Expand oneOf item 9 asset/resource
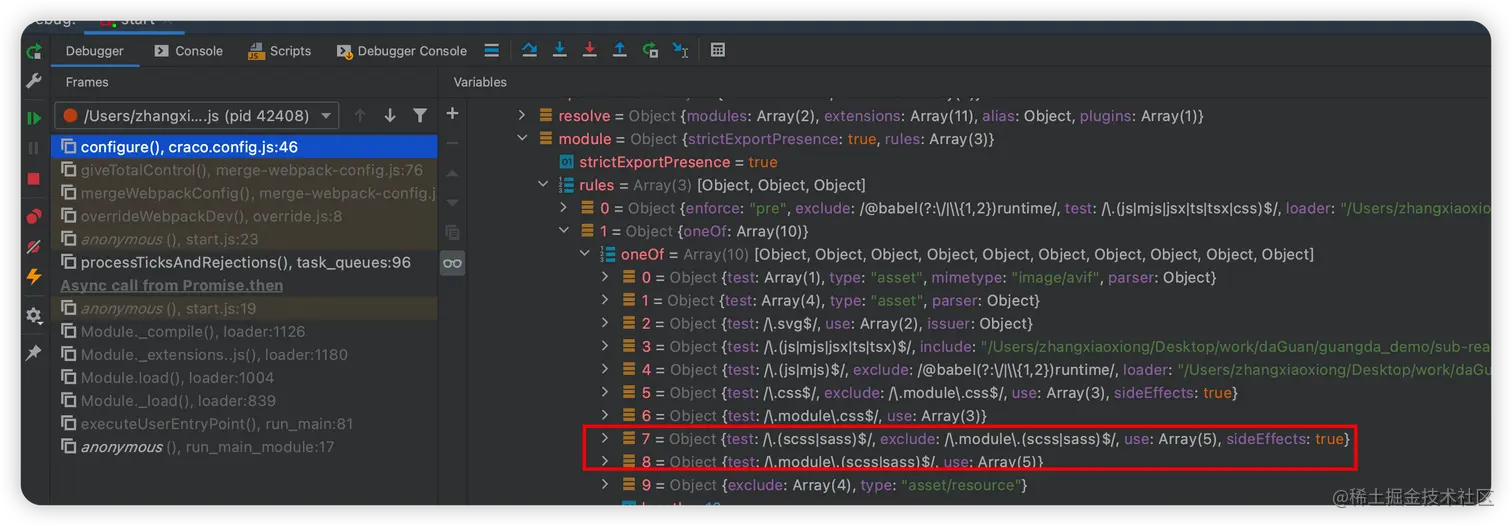The width and height of the screenshot is (1512, 526). [605, 485]
